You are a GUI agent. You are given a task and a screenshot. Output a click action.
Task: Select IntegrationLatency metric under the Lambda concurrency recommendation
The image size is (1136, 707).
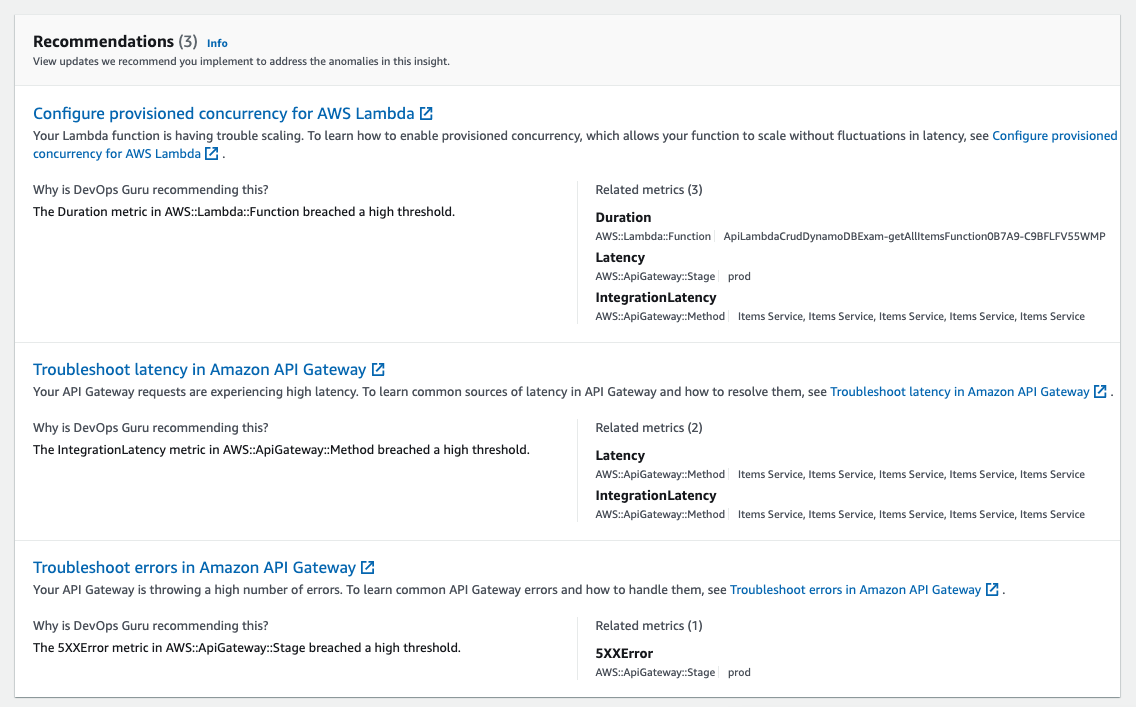tap(656, 297)
